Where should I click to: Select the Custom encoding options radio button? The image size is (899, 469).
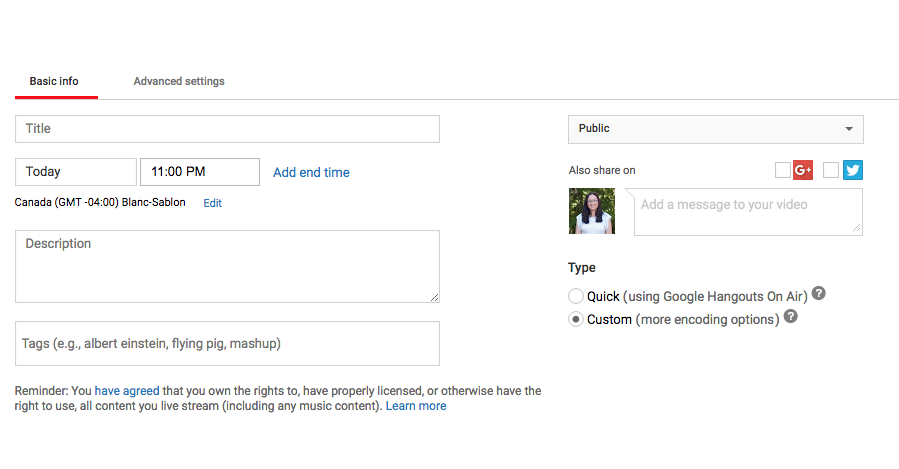pos(575,319)
